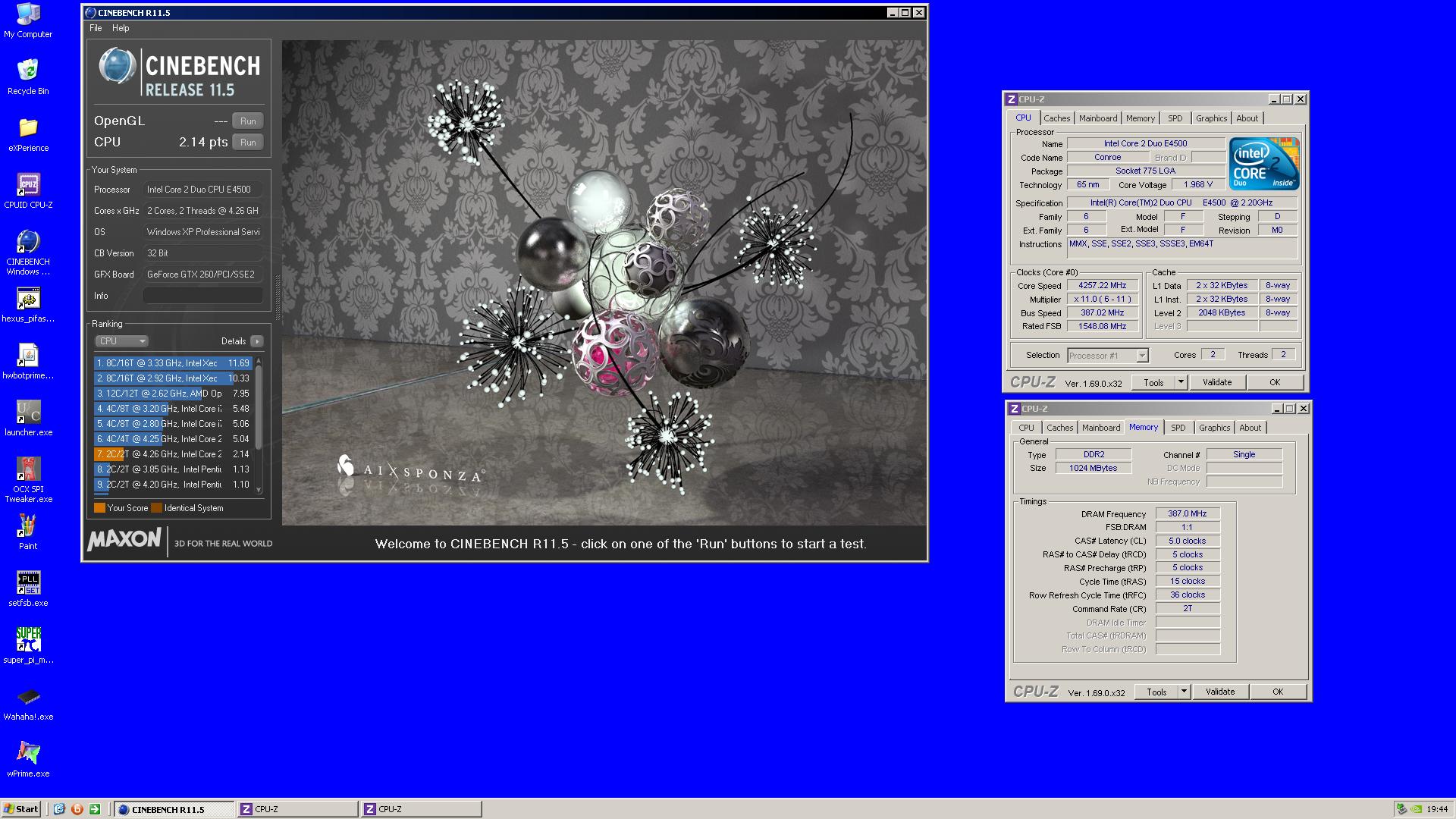This screenshot has height=819, width=1456.
Task: Open File menu in Cinebench
Action: tap(96, 28)
